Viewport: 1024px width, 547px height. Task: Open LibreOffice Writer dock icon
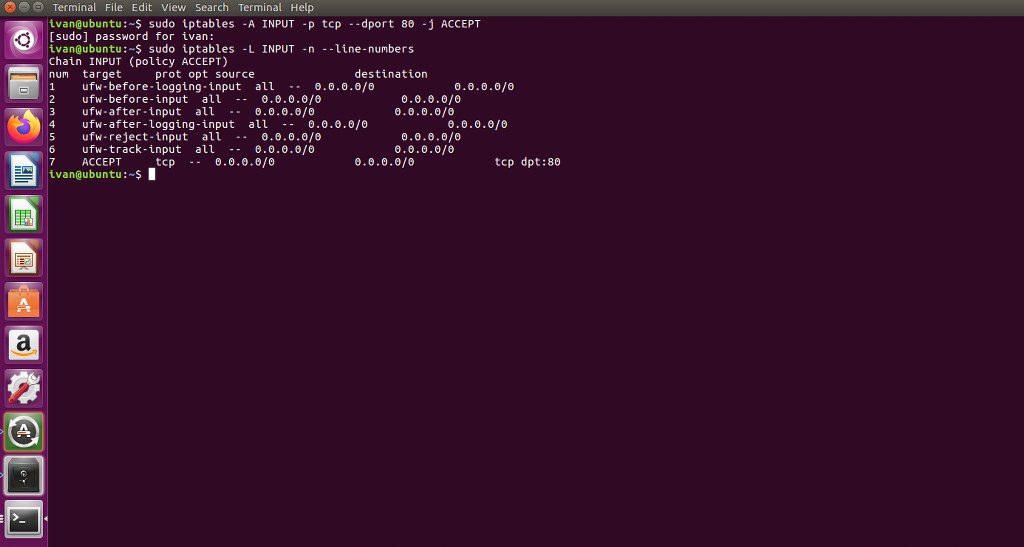click(24, 170)
